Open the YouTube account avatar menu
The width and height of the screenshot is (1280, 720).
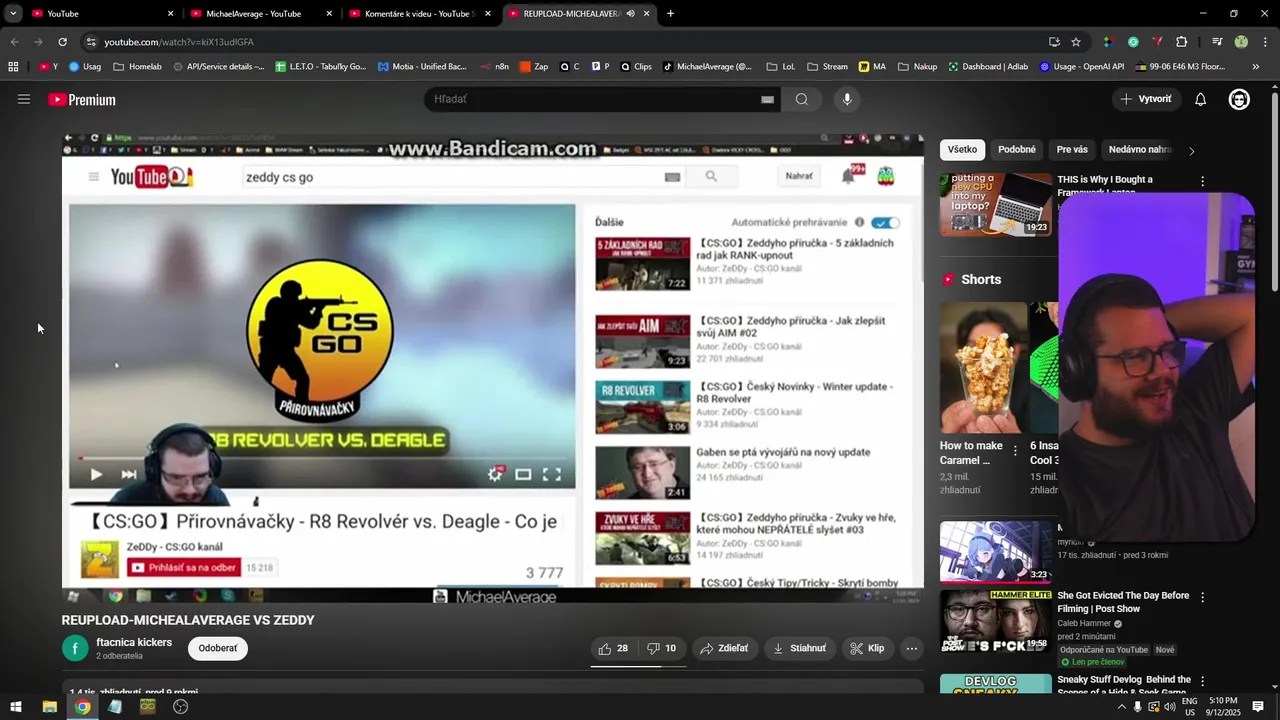pos(1239,99)
